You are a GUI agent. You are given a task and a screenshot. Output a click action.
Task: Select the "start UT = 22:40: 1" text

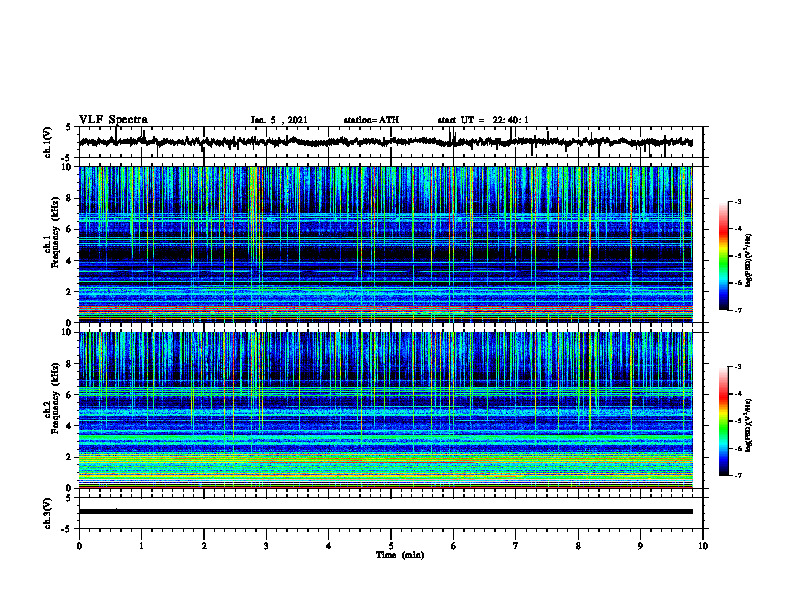click(483, 120)
